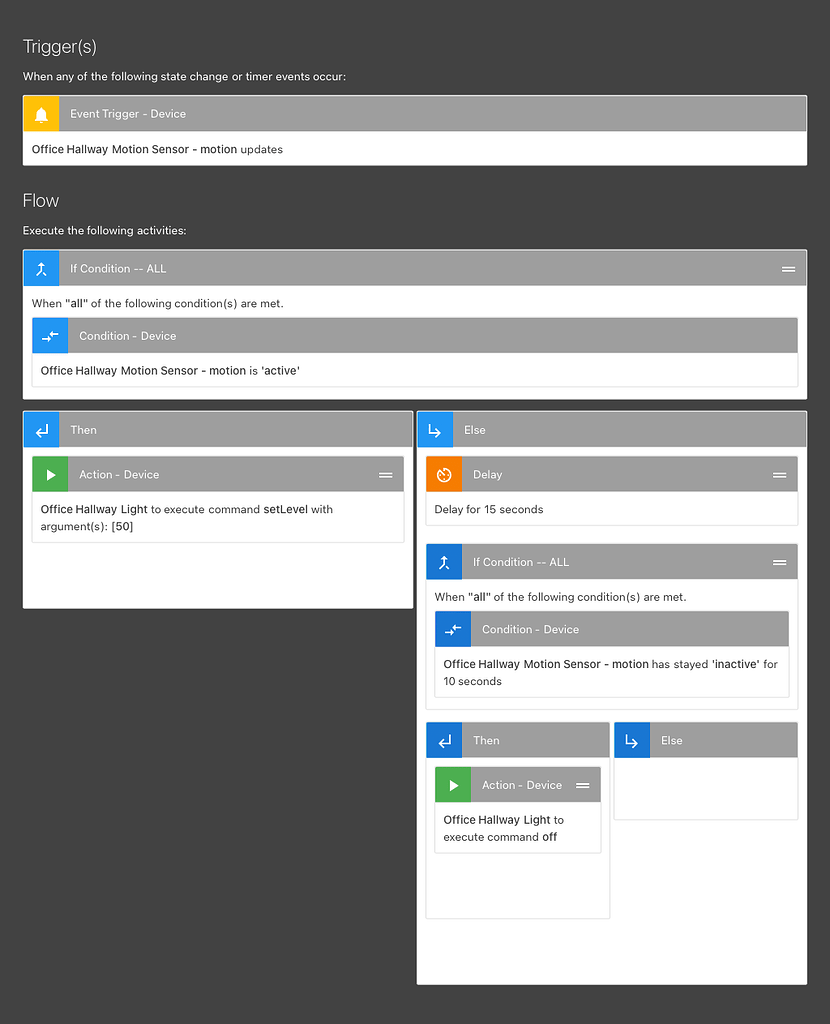Open the drag handle menu on top If Condition

point(789,268)
